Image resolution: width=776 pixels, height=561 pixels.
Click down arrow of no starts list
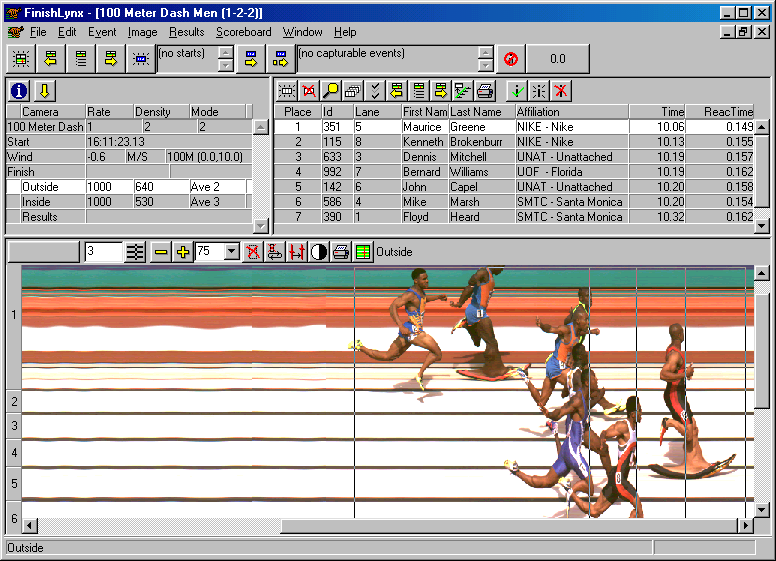226,66
